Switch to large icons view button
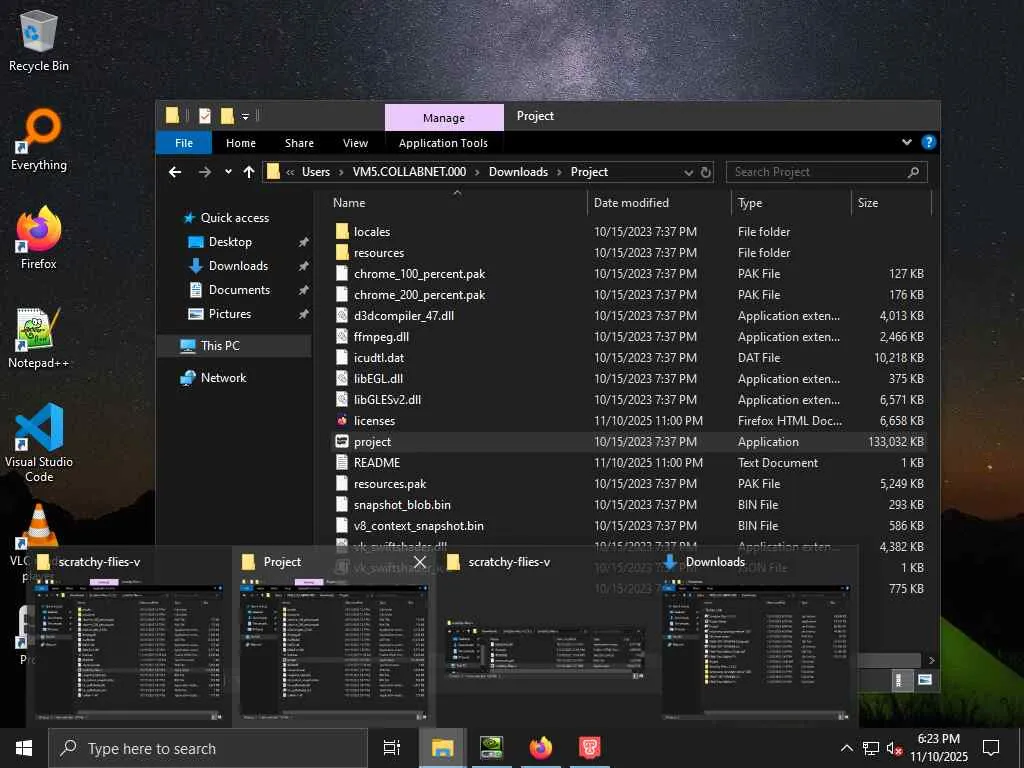Screen dimensions: 1024x768 pos(924,680)
